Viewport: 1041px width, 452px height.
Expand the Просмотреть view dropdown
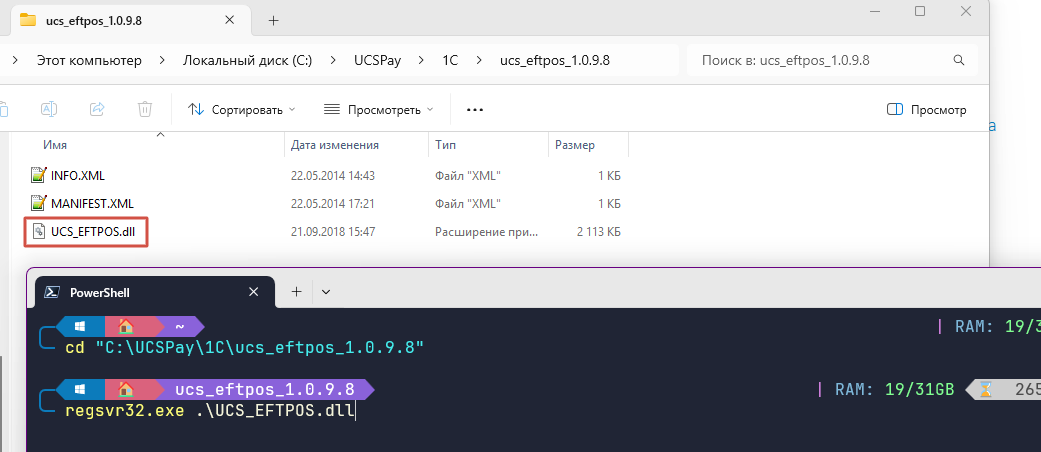coord(378,109)
